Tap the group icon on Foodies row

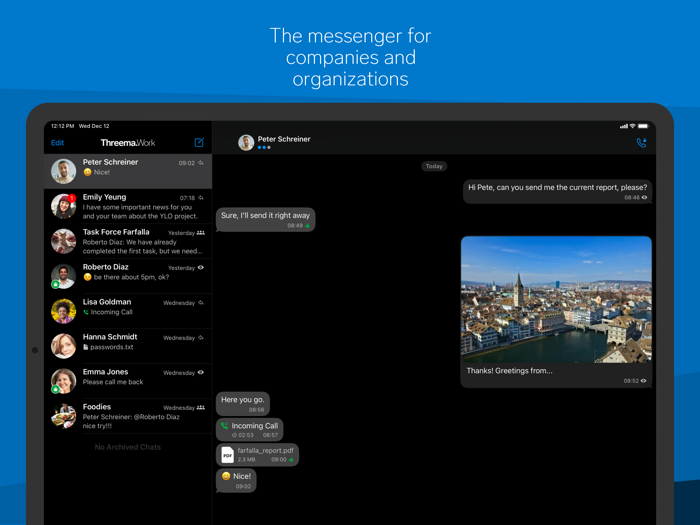(x=201, y=407)
